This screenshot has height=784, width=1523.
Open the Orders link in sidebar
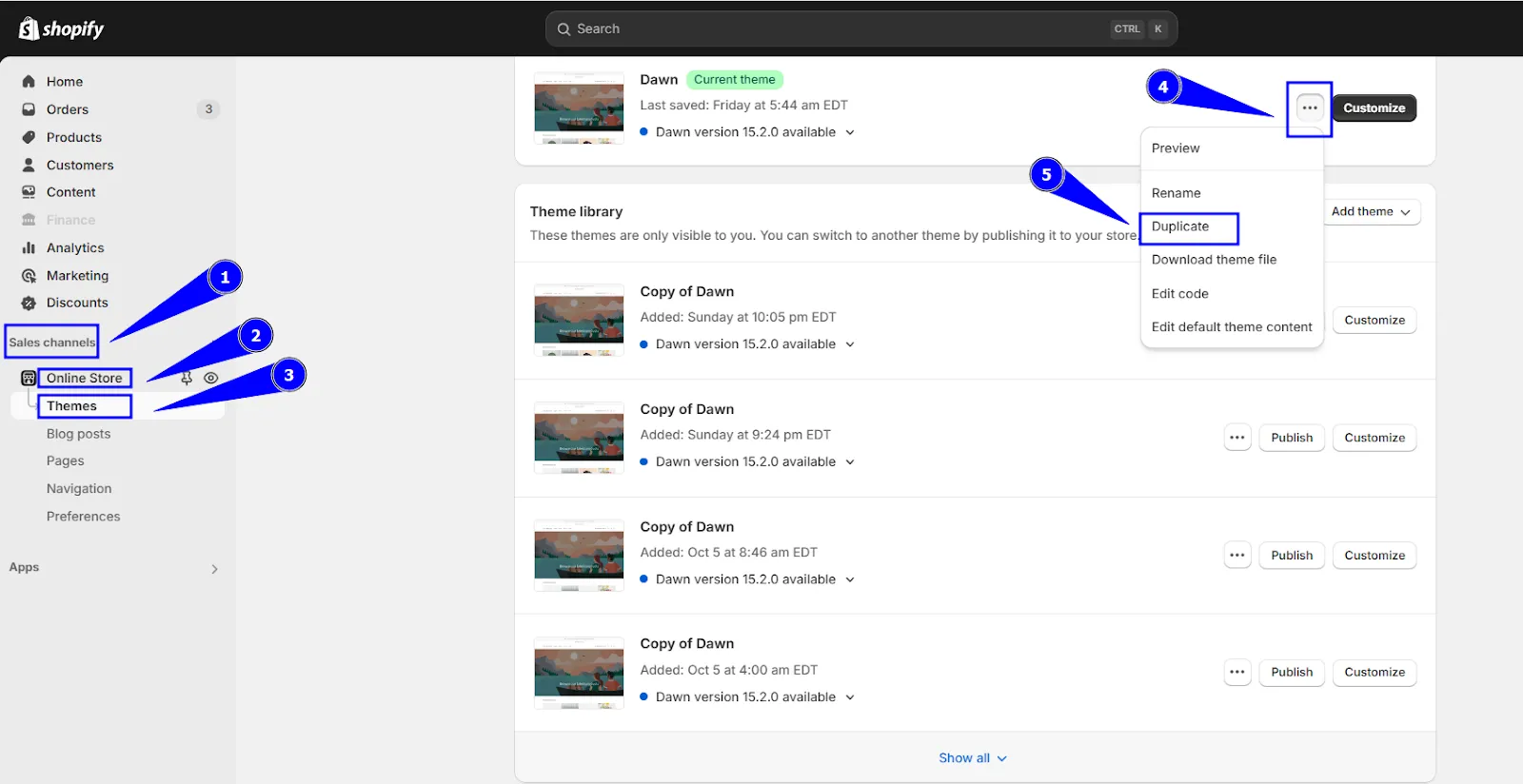(68, 109)
